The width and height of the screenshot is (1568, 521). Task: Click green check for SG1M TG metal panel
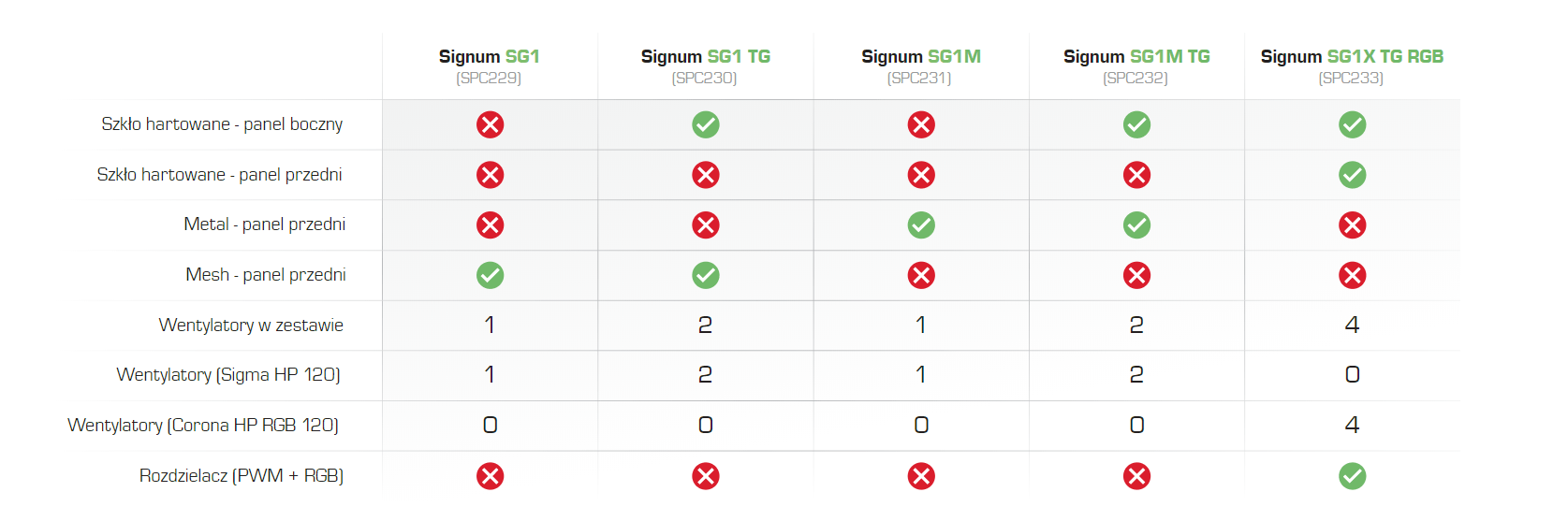tap(1136, 224)
